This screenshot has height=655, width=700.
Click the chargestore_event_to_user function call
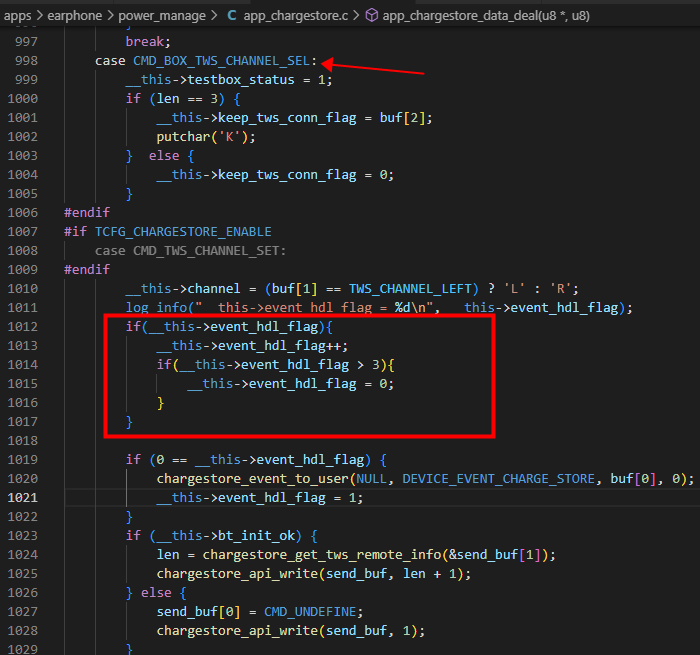coord(252,479)
